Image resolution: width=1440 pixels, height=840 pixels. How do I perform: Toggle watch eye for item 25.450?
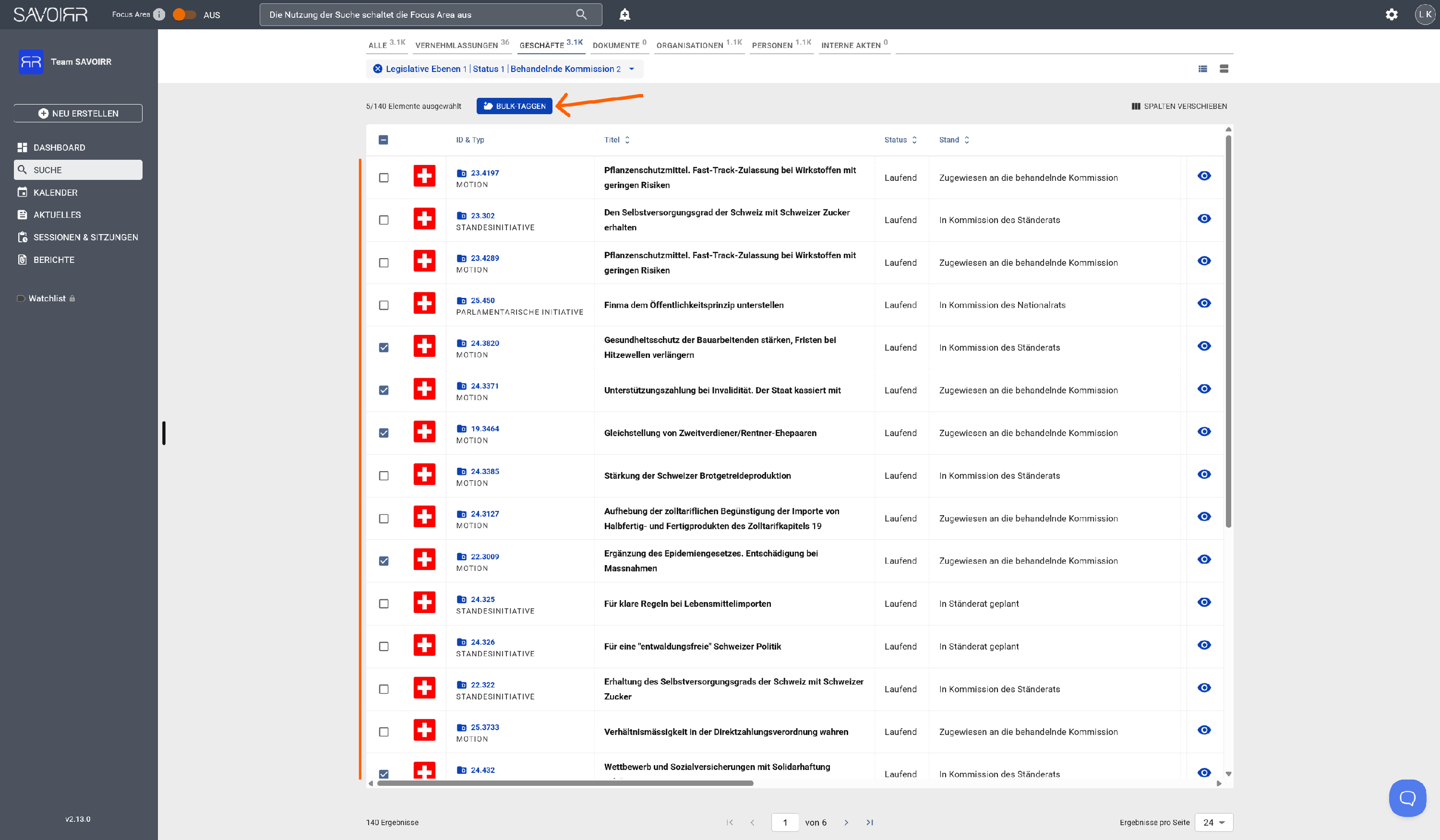coord(1204,303)
